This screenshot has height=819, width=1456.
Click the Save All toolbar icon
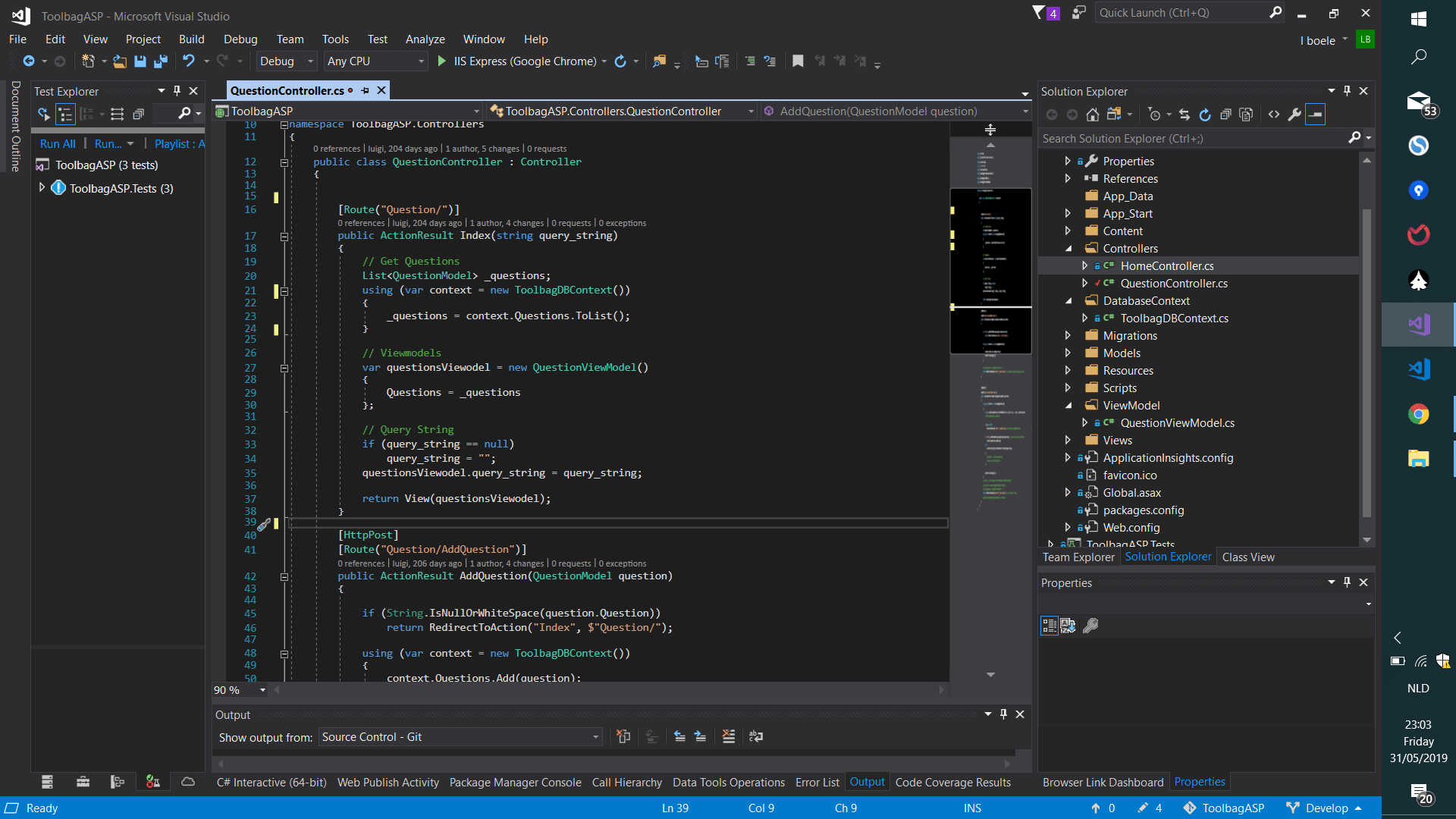160,61
